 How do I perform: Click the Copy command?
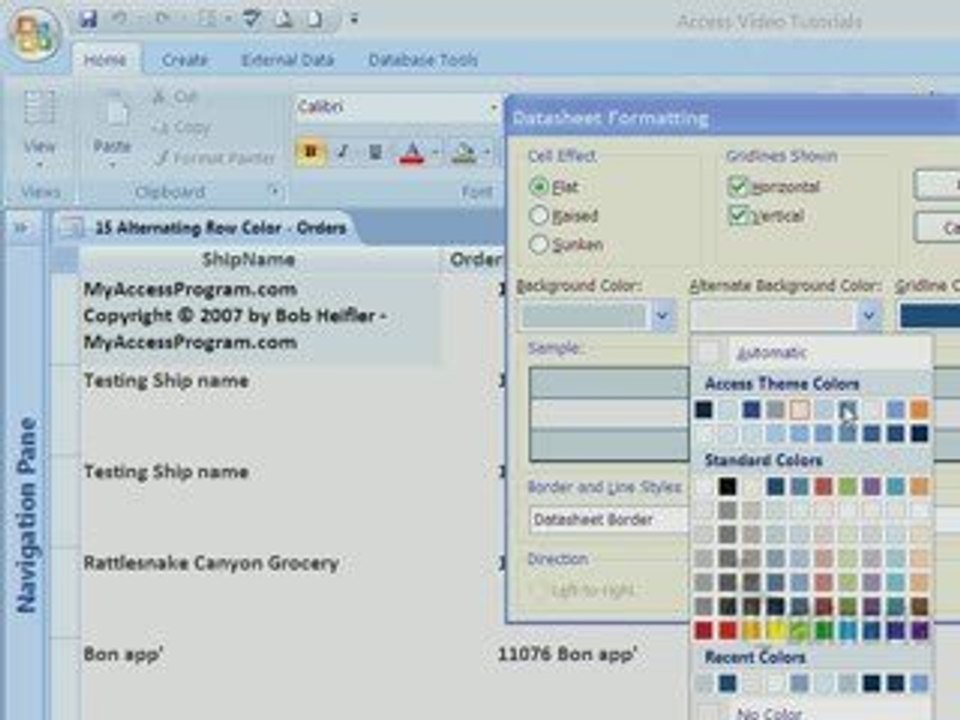181,127
